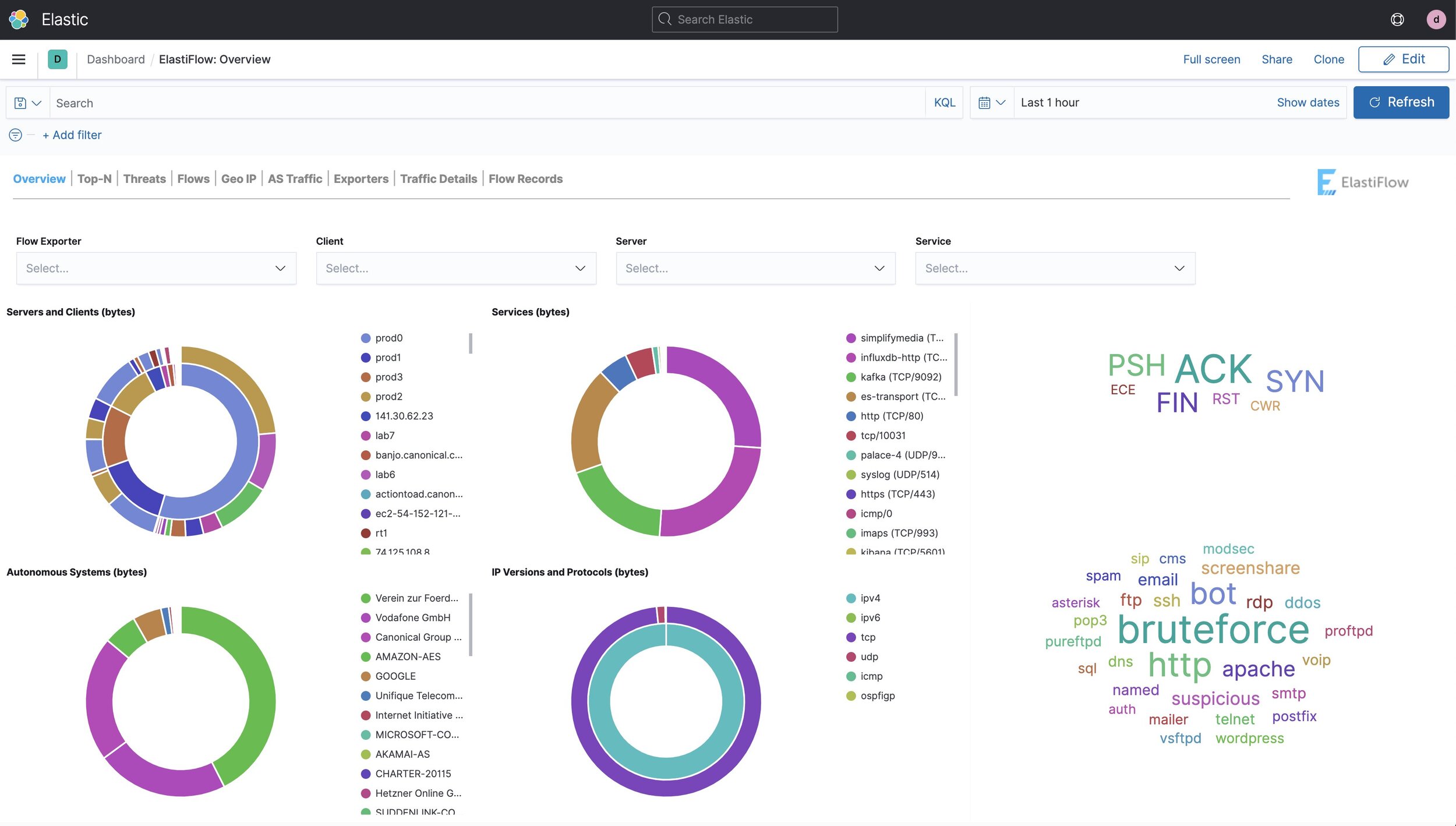Click the Refresh button

click(x=1401, y=103)
